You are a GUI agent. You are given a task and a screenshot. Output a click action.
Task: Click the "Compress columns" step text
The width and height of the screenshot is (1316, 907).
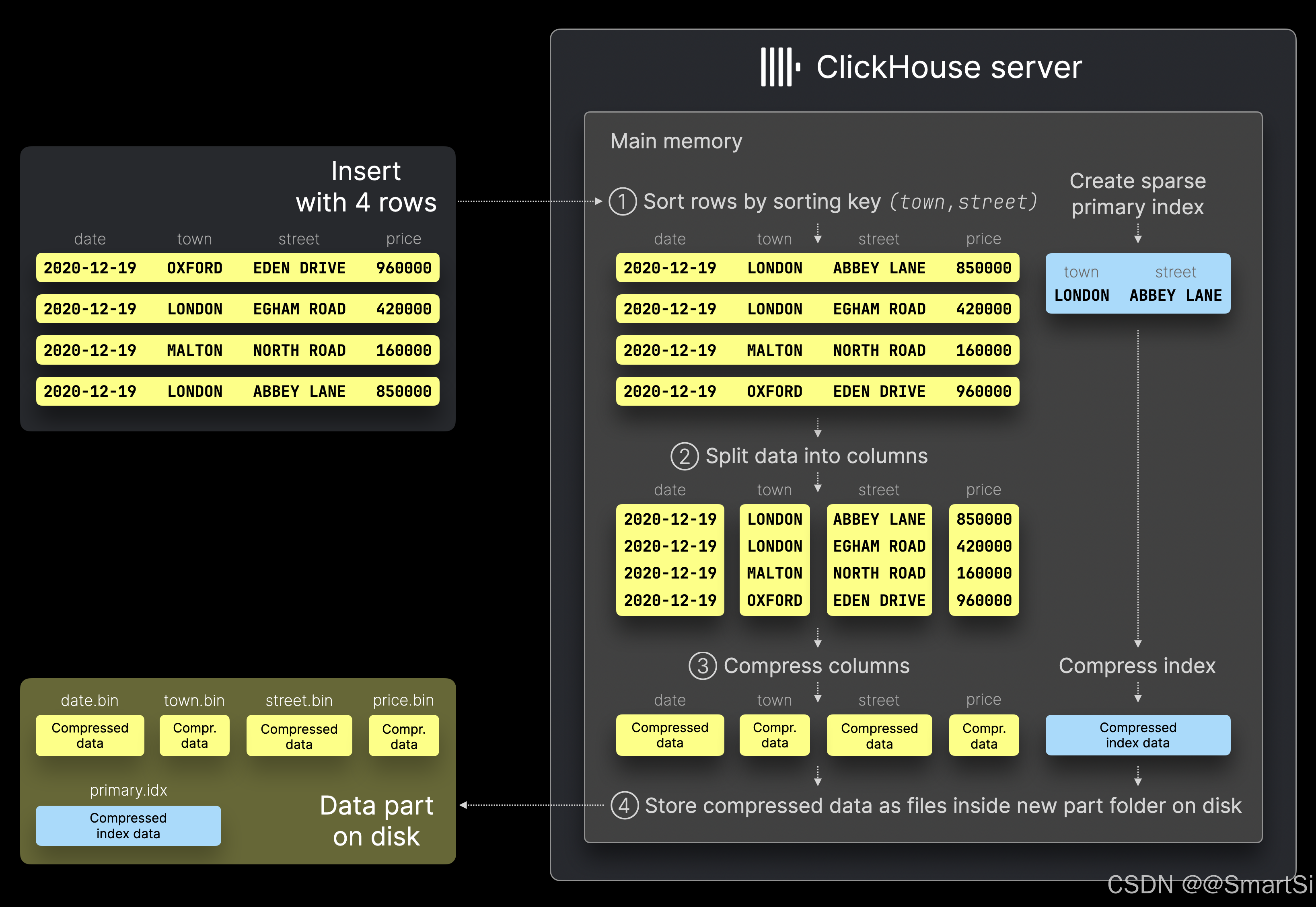pyautogui.click(x=816, y=665)
